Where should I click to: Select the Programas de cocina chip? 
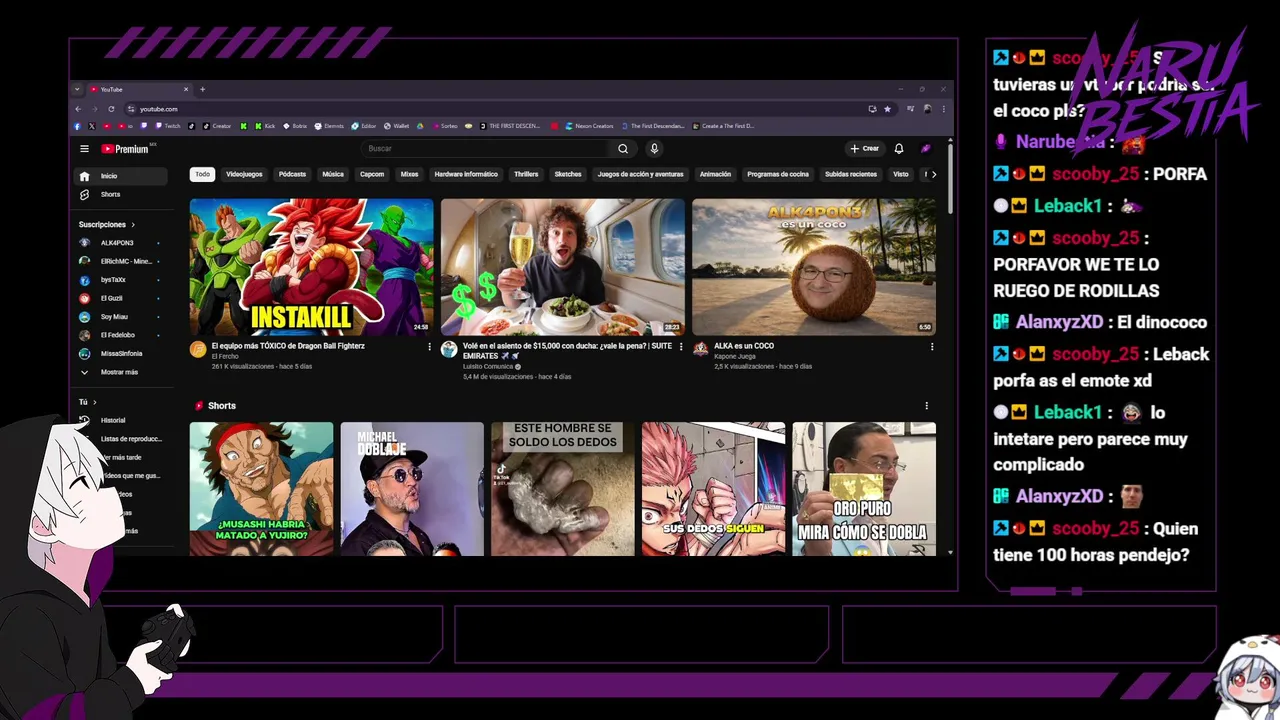click(778, 174)
